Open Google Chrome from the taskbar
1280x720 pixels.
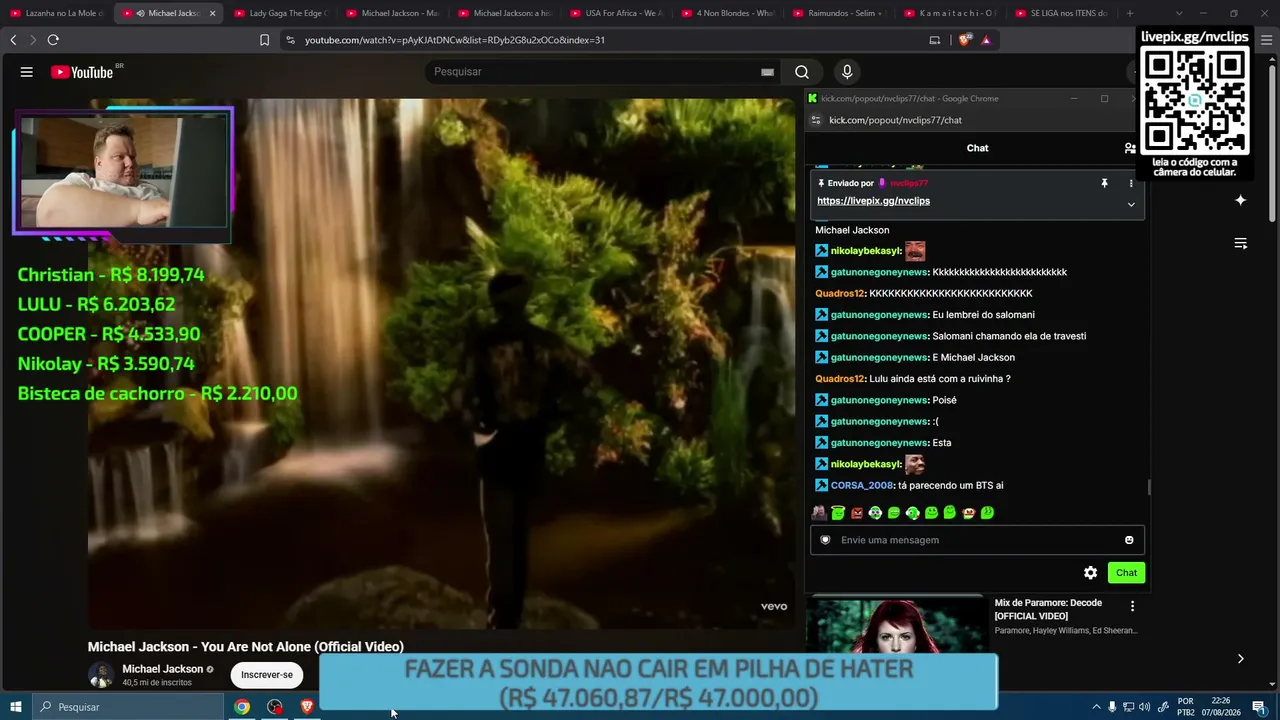[x=242, y=707]
